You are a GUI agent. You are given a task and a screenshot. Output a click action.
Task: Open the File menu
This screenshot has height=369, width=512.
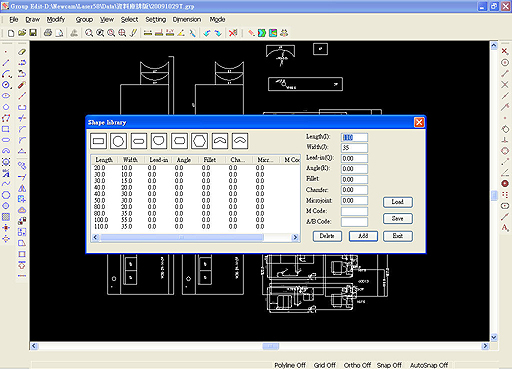(14, 20)
